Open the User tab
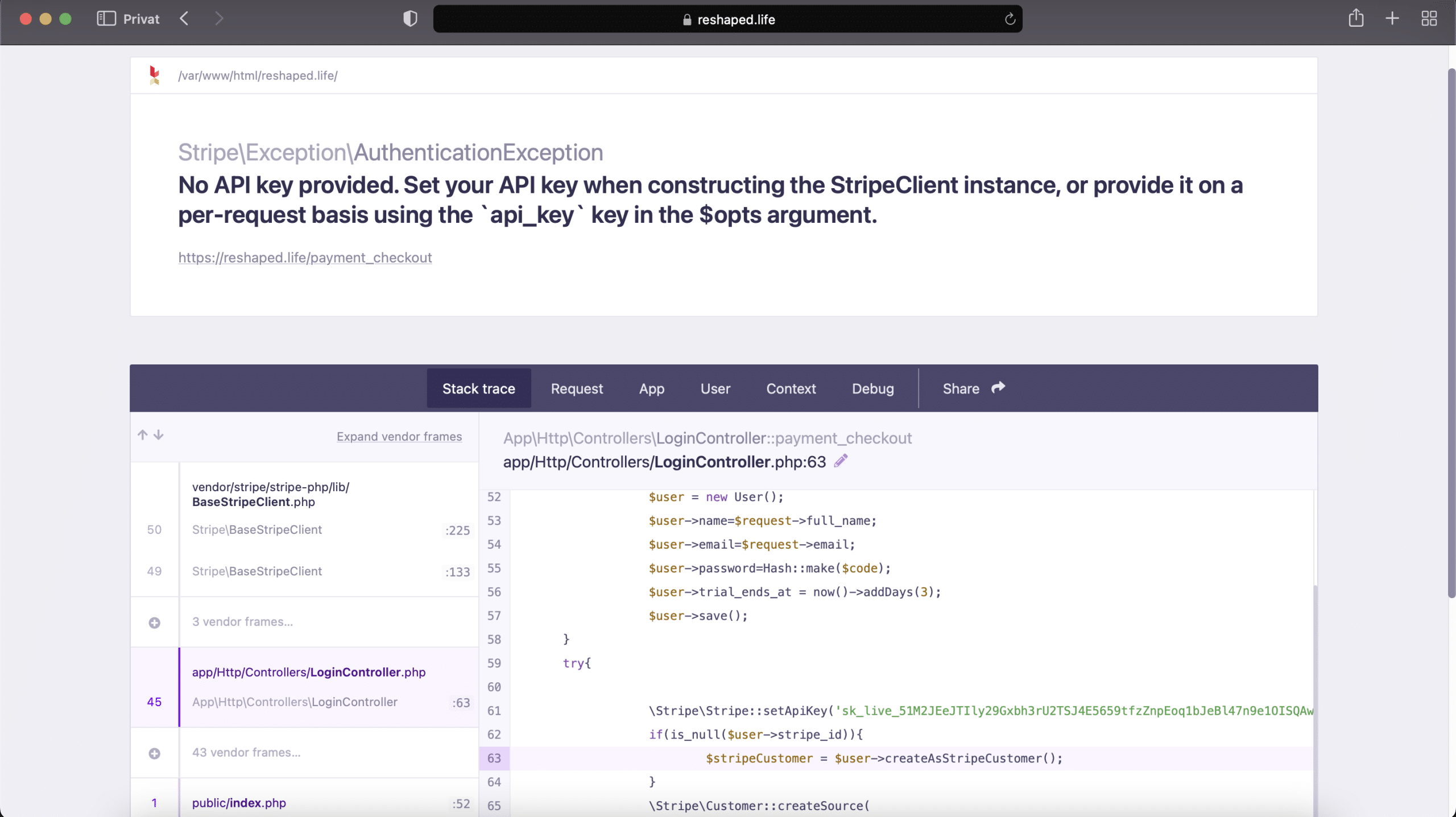The height and width of the screenshot is (817, 1456). pyautogui.click(x=715, y=388)
